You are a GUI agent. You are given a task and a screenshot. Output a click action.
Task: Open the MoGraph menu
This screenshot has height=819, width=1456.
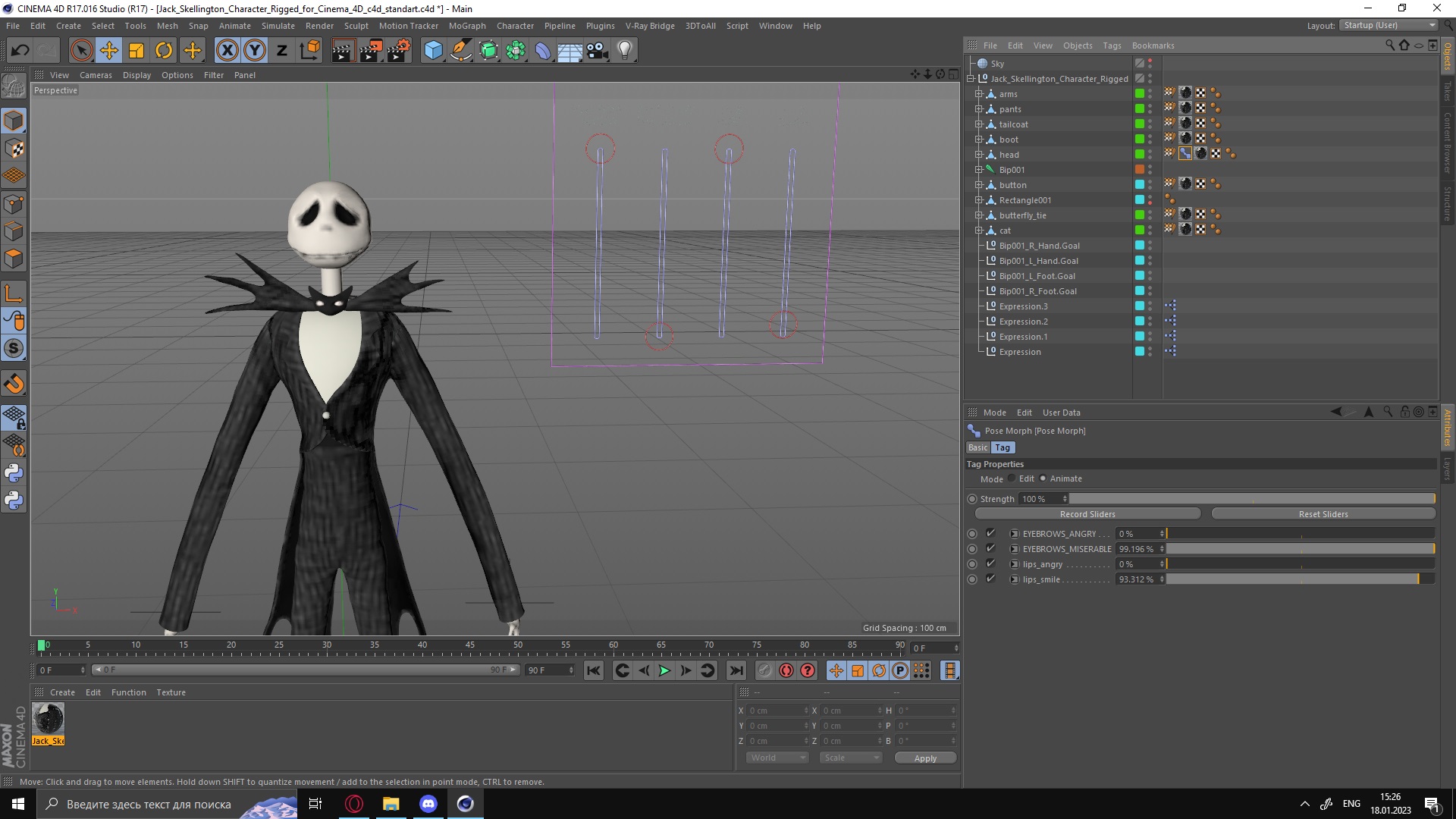[x=466, y=26]
